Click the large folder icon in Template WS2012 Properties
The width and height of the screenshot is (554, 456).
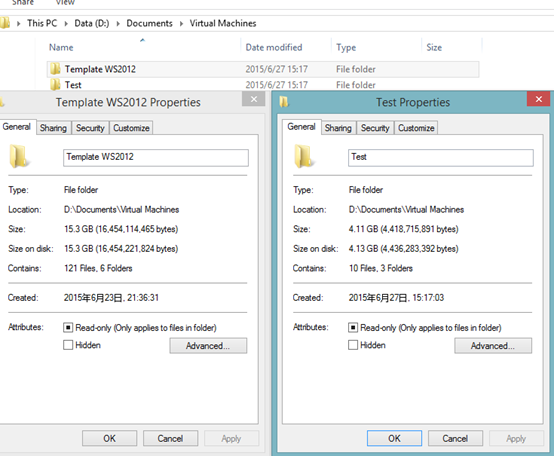click(18, 156)
